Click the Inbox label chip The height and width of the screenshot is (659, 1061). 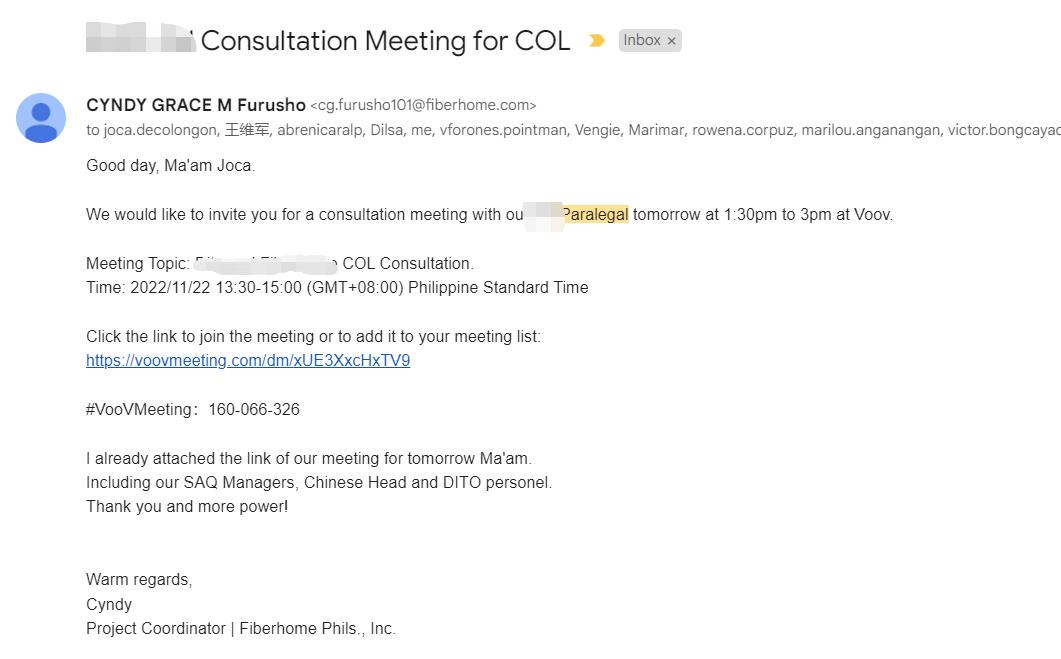[x=641, y=41]
